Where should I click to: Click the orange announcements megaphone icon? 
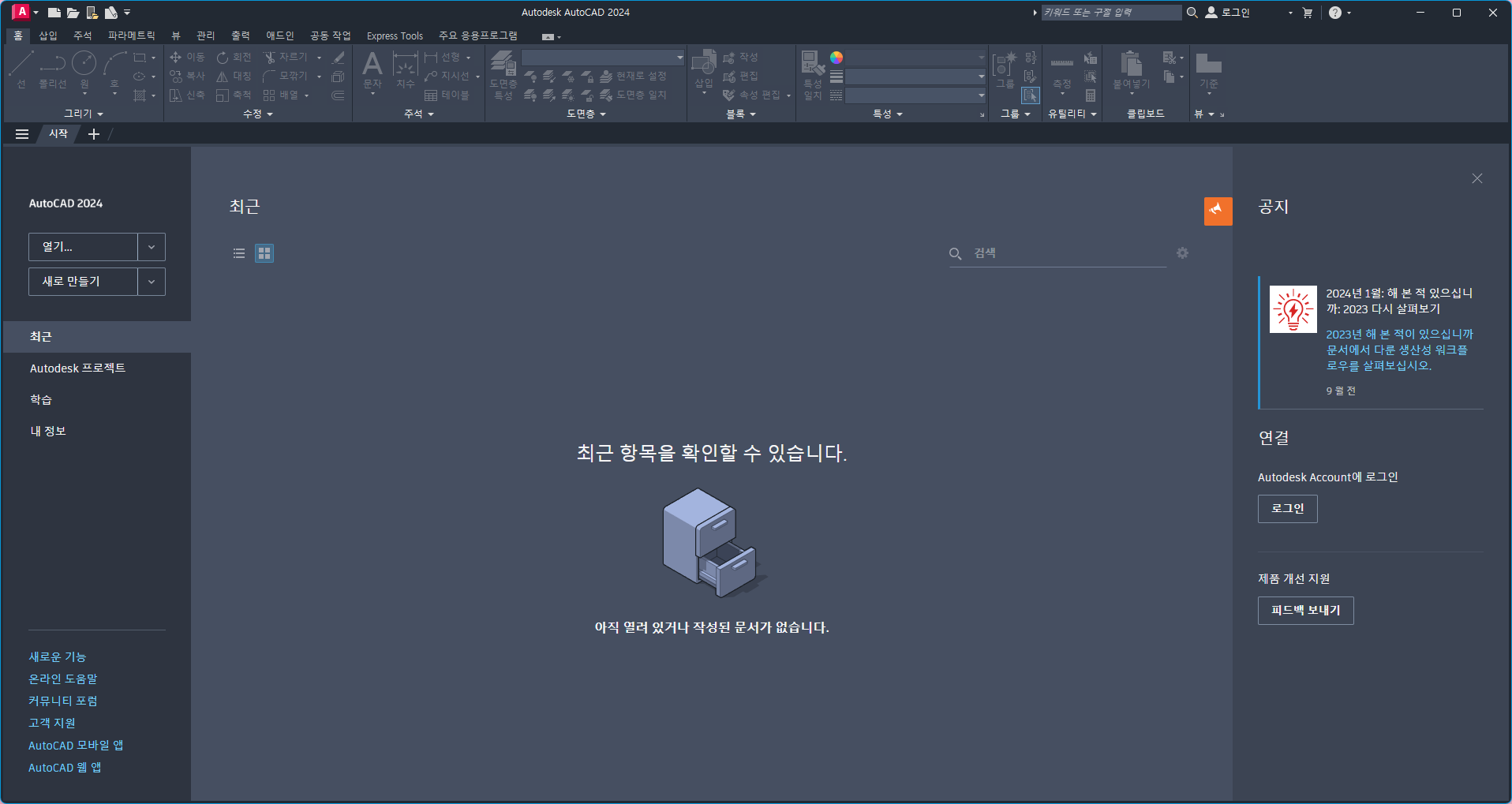click(x=1218, y=211)
